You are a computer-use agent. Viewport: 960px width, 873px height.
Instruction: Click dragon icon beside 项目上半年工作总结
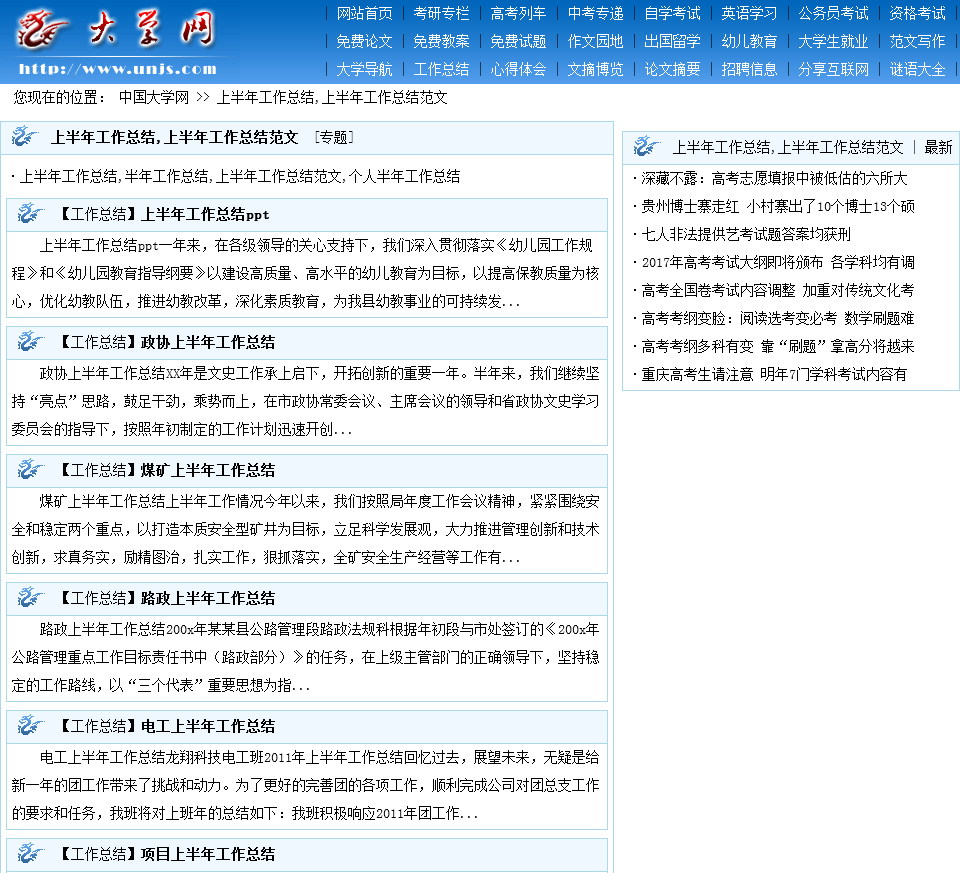(x=31, y=853)
